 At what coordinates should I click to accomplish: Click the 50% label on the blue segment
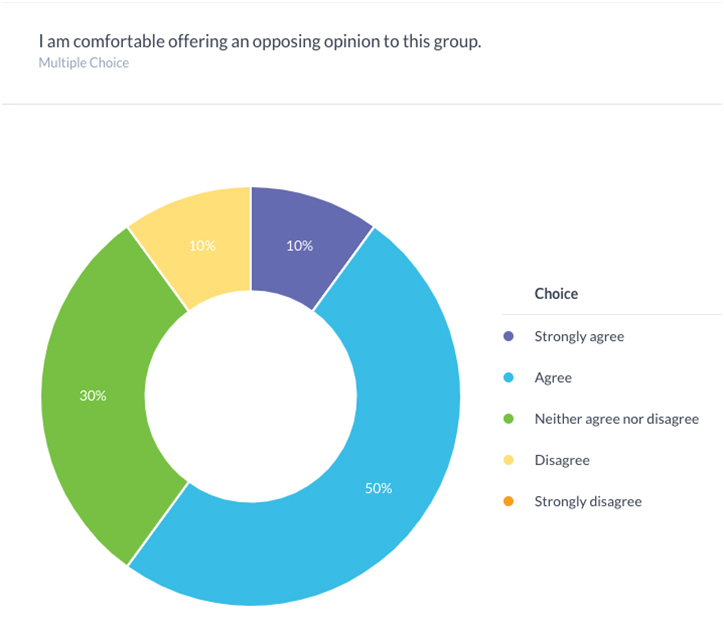(x=378, y=489)
